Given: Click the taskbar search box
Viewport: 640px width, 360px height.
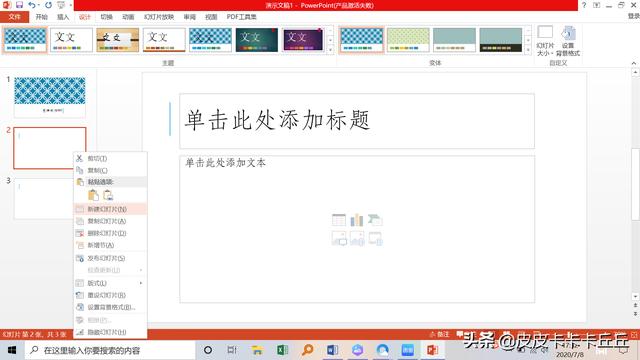Looking at the screenshot, I should pyautogui.click(x=109, y=350).
